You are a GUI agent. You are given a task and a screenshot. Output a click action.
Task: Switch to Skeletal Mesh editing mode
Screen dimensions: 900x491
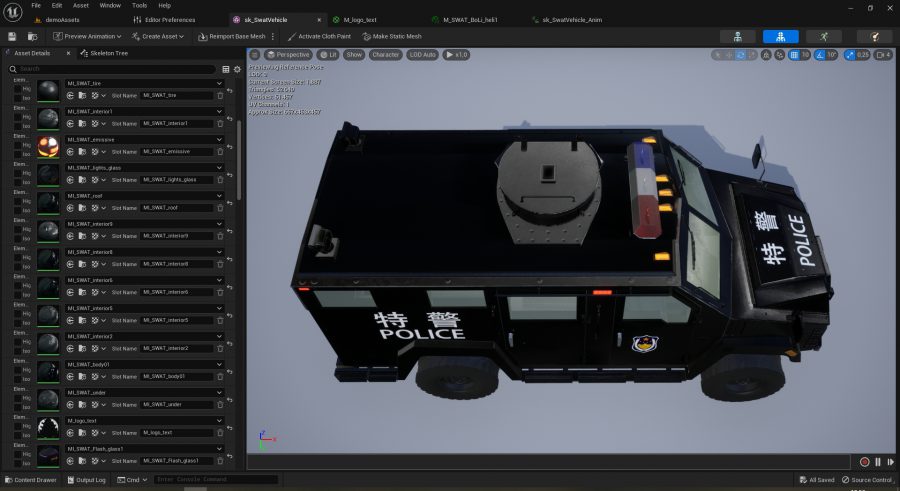coord(780,37)
